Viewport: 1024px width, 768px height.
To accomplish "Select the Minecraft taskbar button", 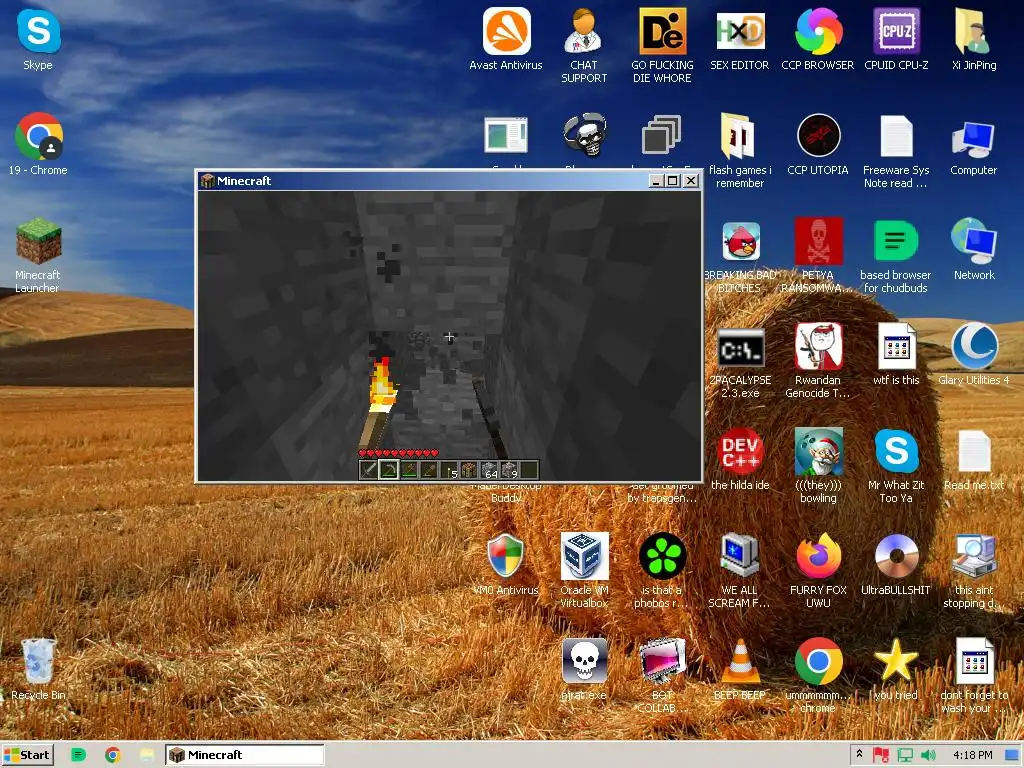I will click(x=244, y=755).
